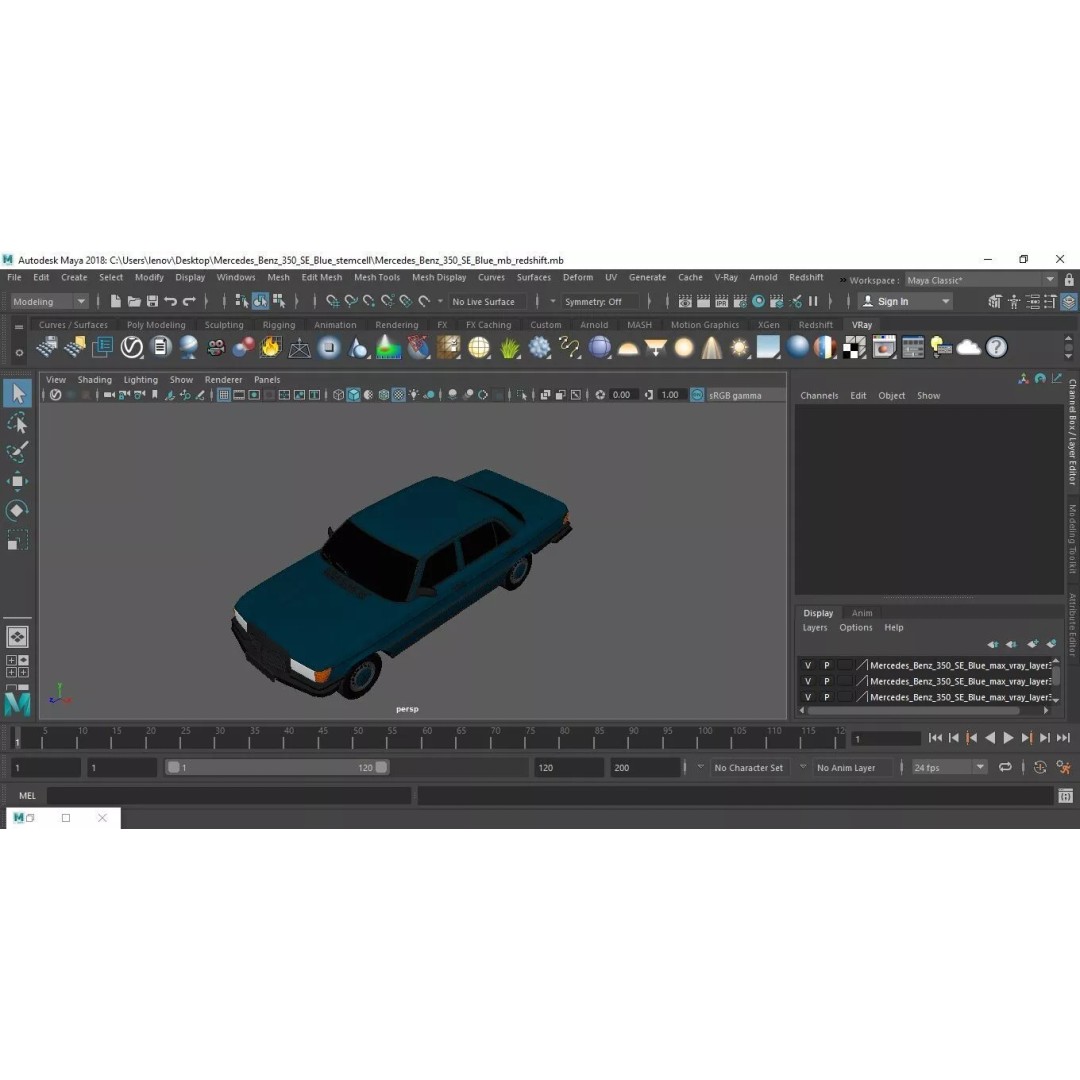Activate the Move tool in toolbox
This screenshot has height=1080, width=1080.
pyautogui.click(x=18, y=481)
